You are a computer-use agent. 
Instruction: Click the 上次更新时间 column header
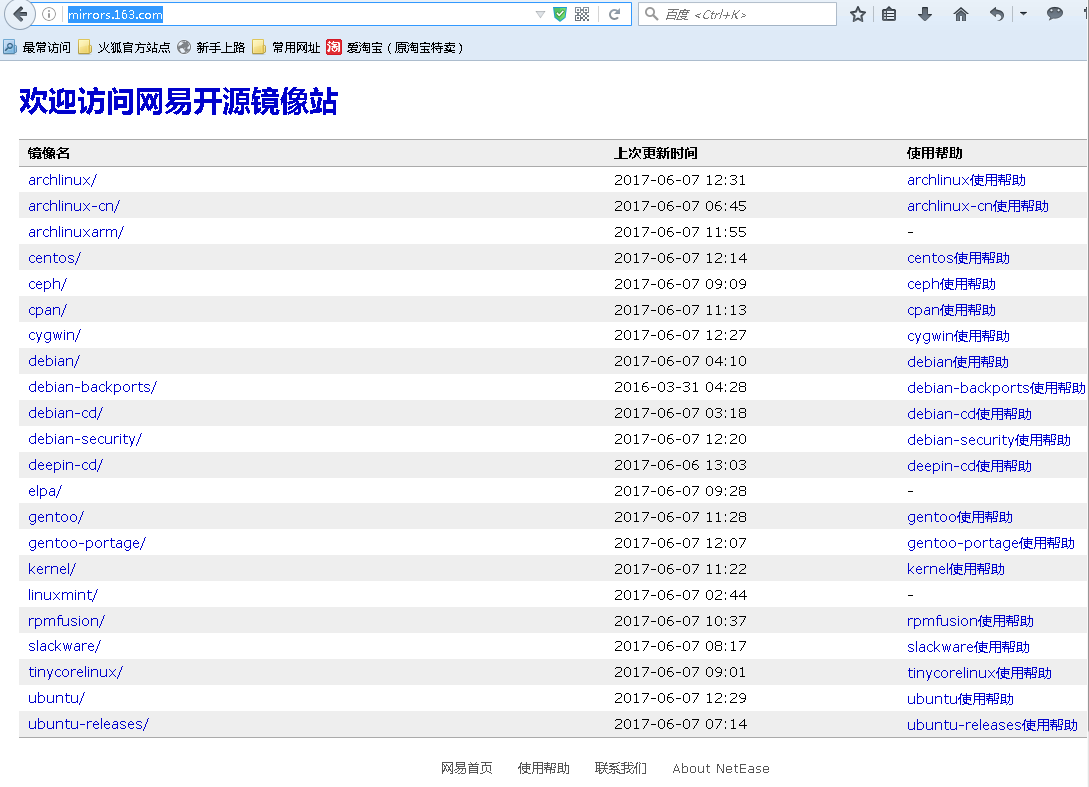(656, 153)
